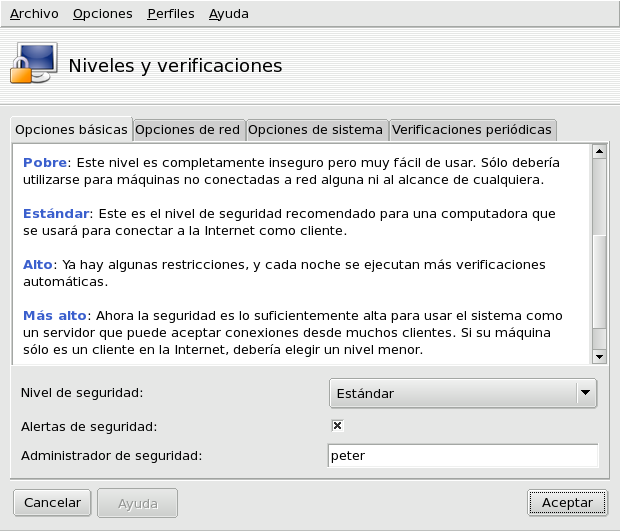620x532 pixels.
Task: Click the 'Nivel de seguridad:' label
Action: pos(82,393)
